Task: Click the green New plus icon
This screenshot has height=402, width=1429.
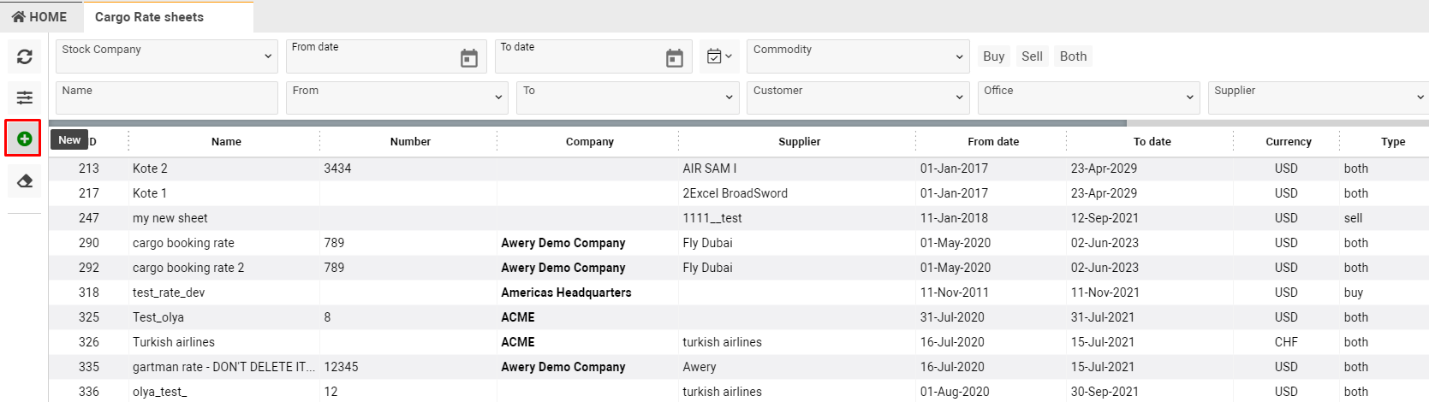Action: click(x=25, y=139)
